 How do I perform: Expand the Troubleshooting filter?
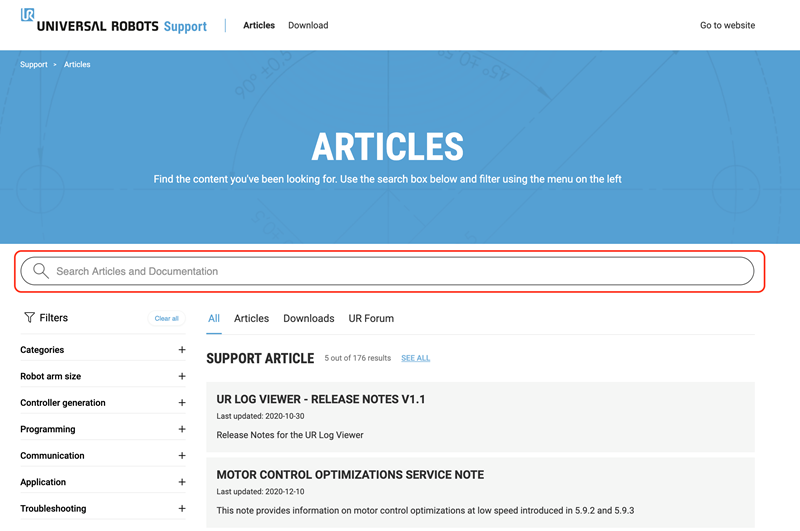182,509
